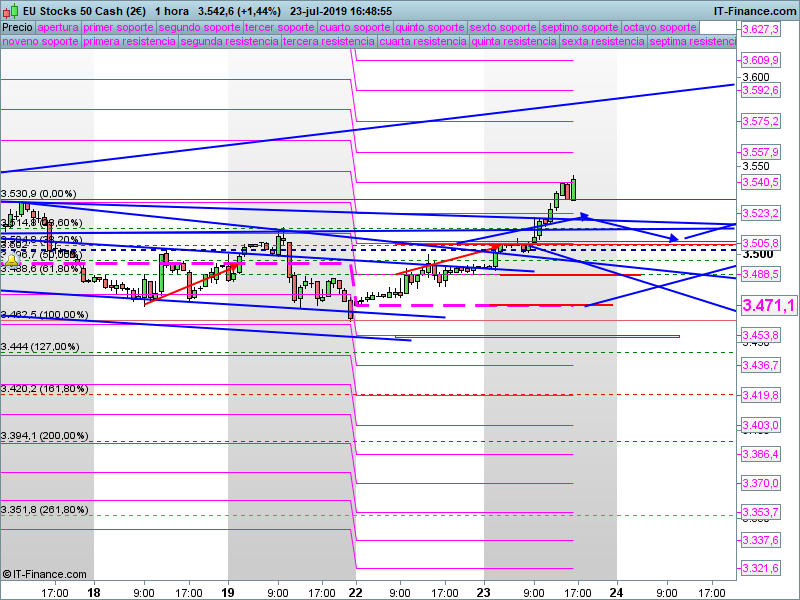Open the tercera resistencia indicator label

click(x=328, y=42)
